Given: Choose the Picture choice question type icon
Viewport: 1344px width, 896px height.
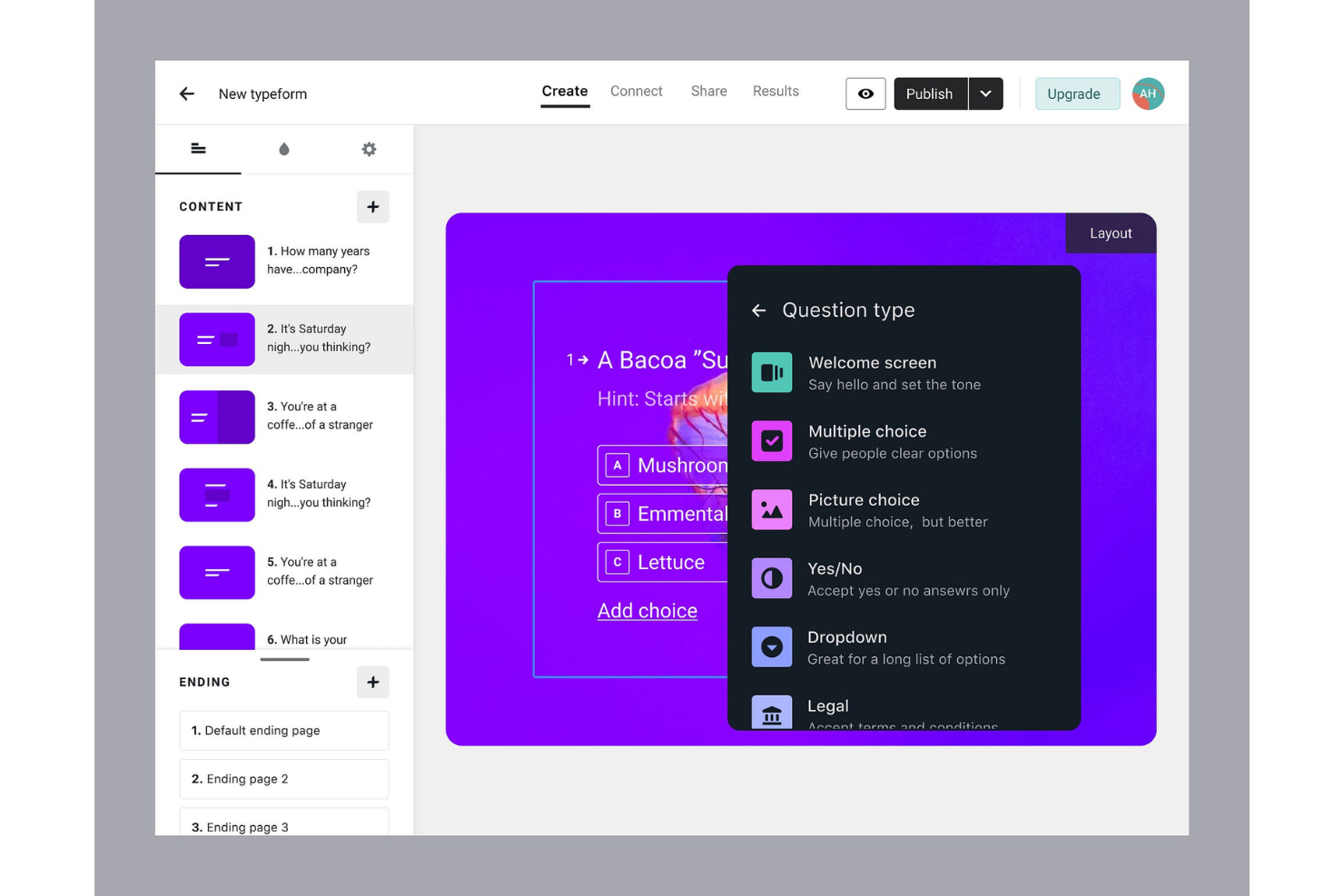Looking at the screenshot, I should coord(772,510).
